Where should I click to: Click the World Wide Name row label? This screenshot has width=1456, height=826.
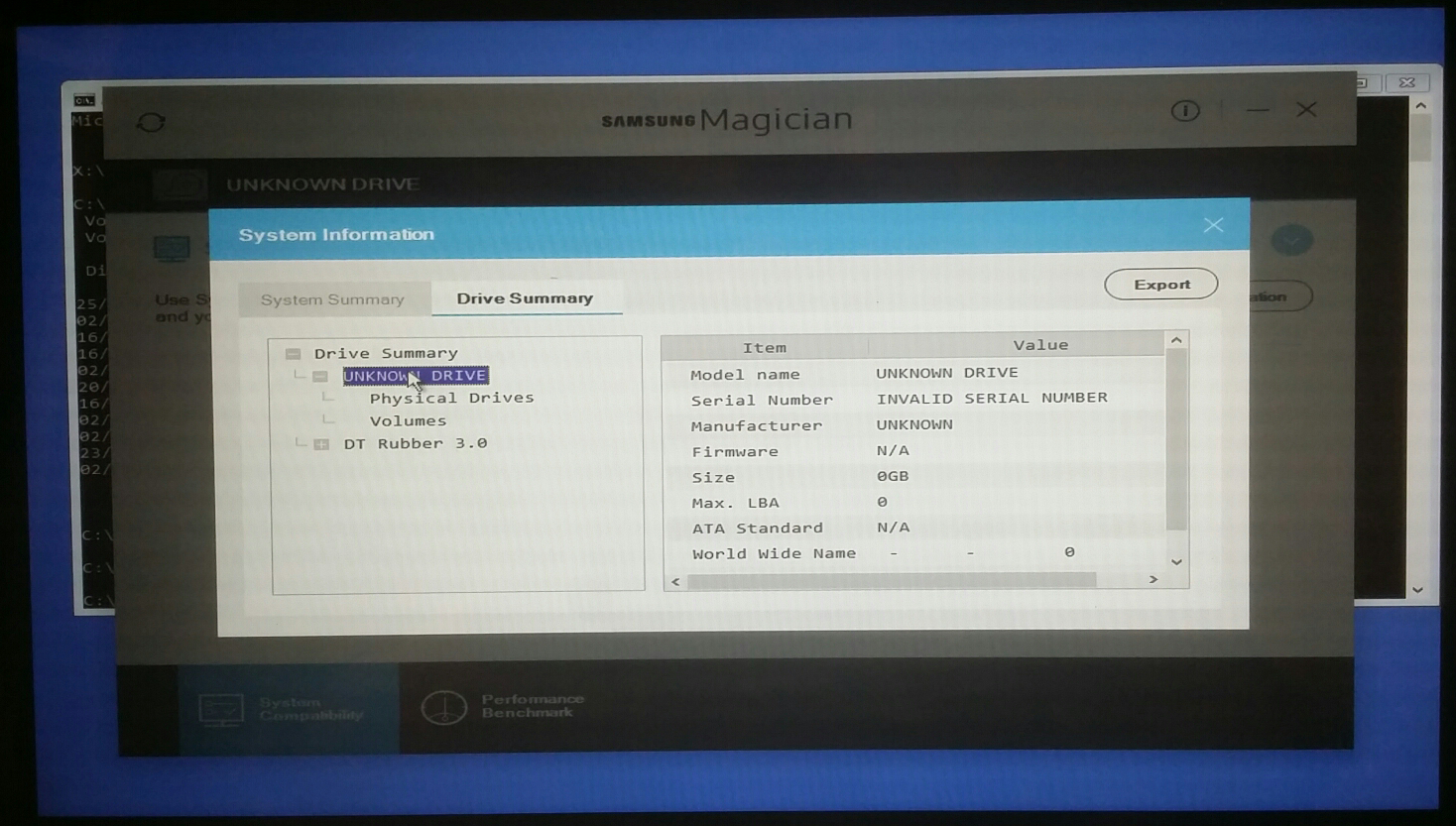click(774, 554)
